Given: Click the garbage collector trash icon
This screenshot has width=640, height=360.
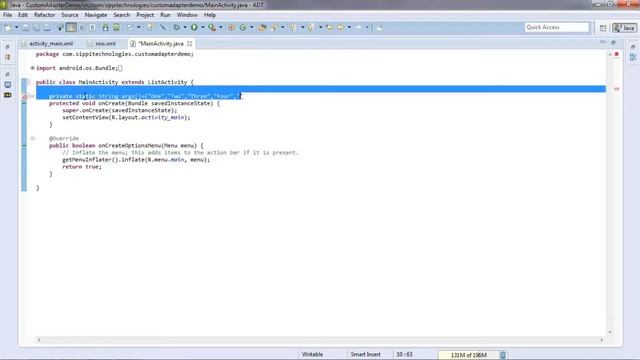Looking at the screenshot, I should (x=503, y=355).
